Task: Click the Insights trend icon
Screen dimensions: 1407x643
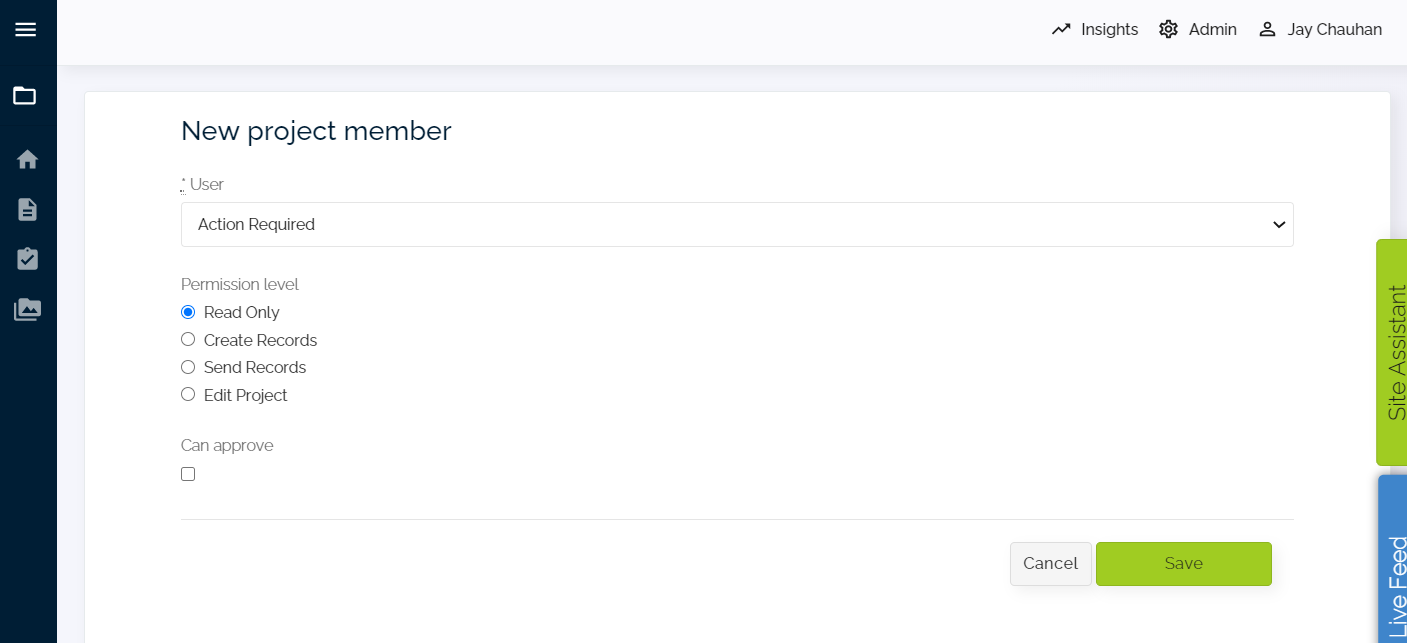Action: (1061, 30)
